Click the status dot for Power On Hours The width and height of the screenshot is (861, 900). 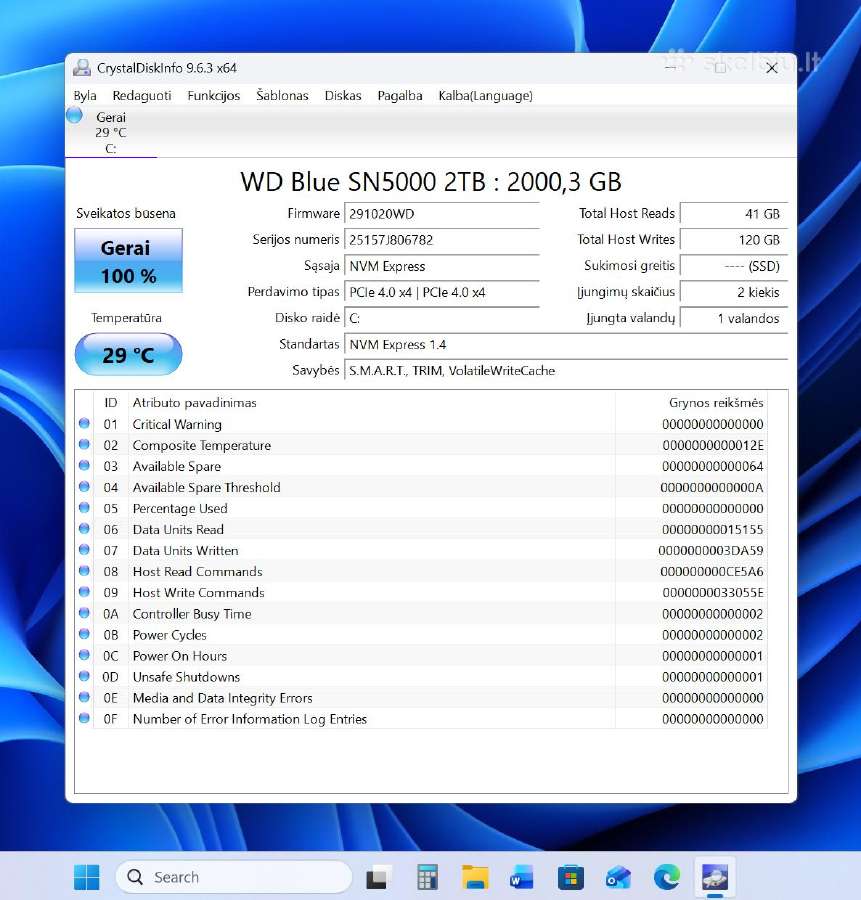(84, 655)
